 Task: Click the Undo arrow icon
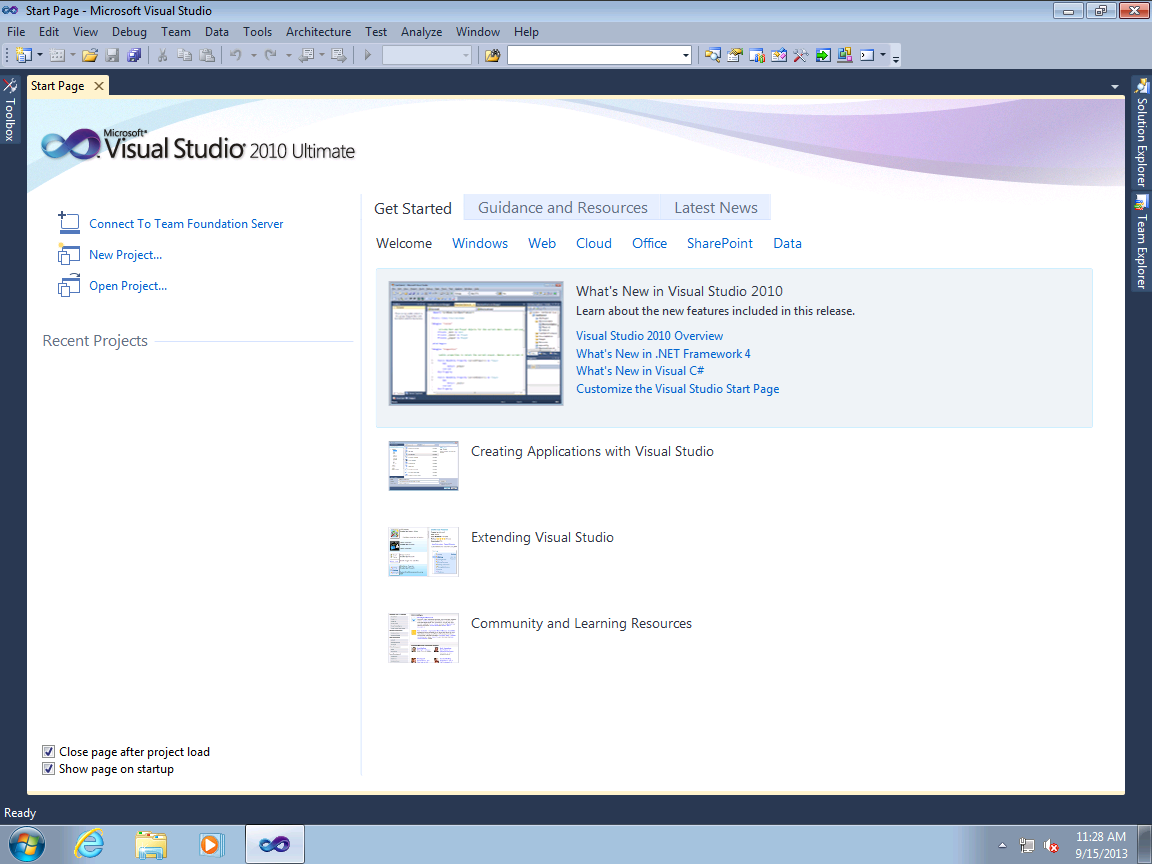pyautogui.click(x=236, y=55)
